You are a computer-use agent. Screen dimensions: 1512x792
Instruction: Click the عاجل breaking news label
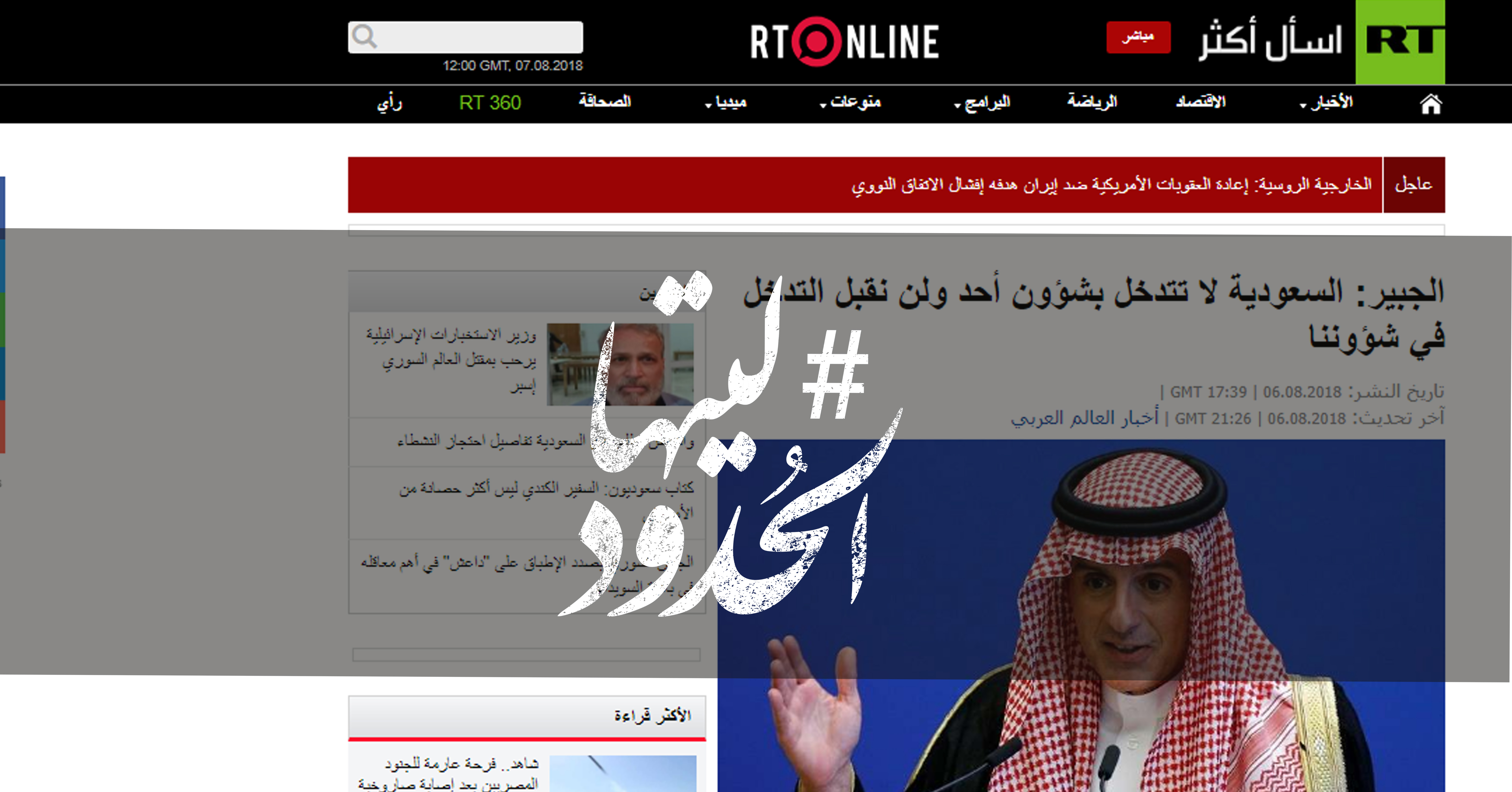click(x=1414, y=185)
